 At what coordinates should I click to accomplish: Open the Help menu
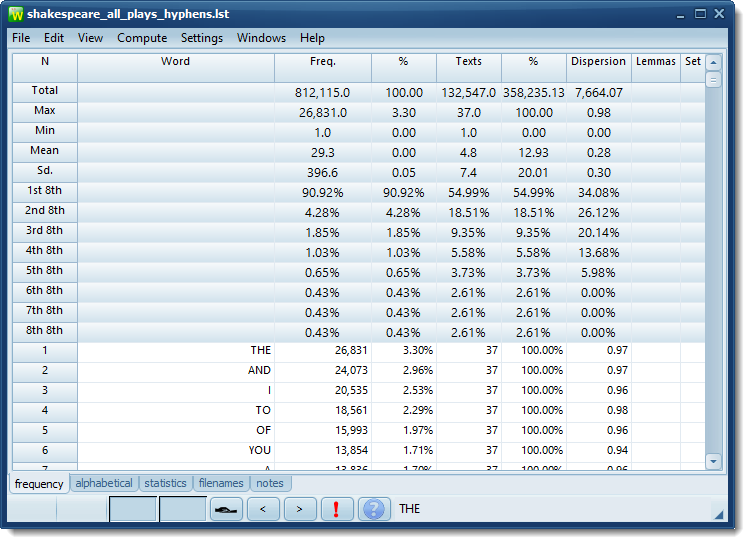point(312,38)
